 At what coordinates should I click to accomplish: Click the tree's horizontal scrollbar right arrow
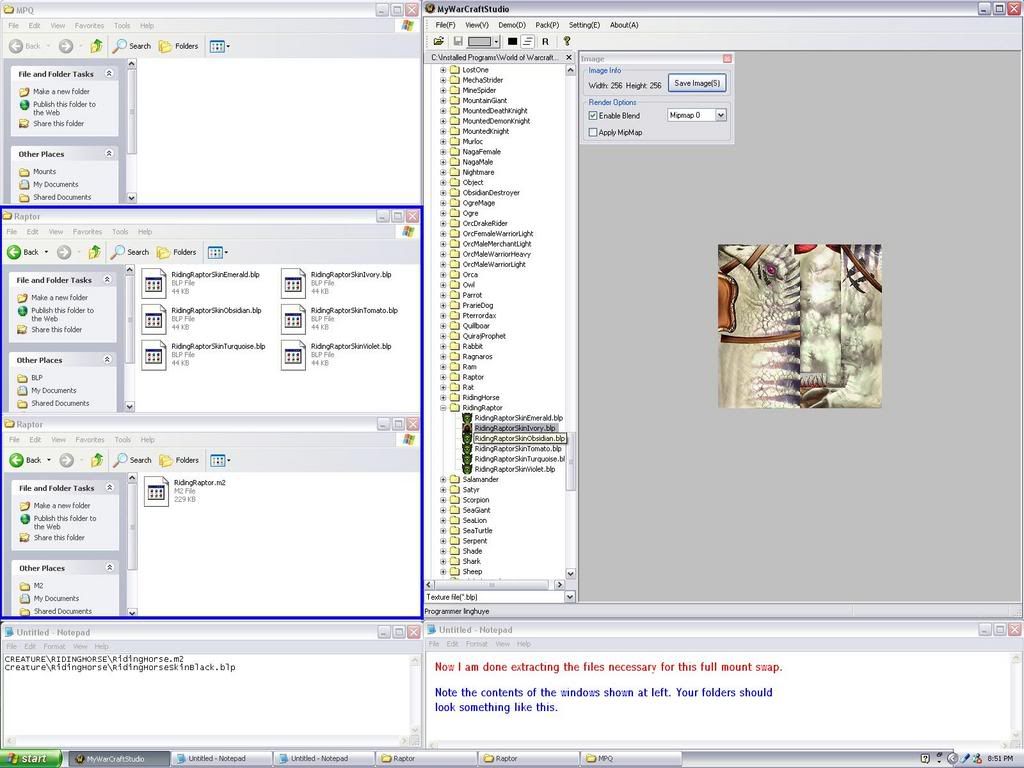559,584
